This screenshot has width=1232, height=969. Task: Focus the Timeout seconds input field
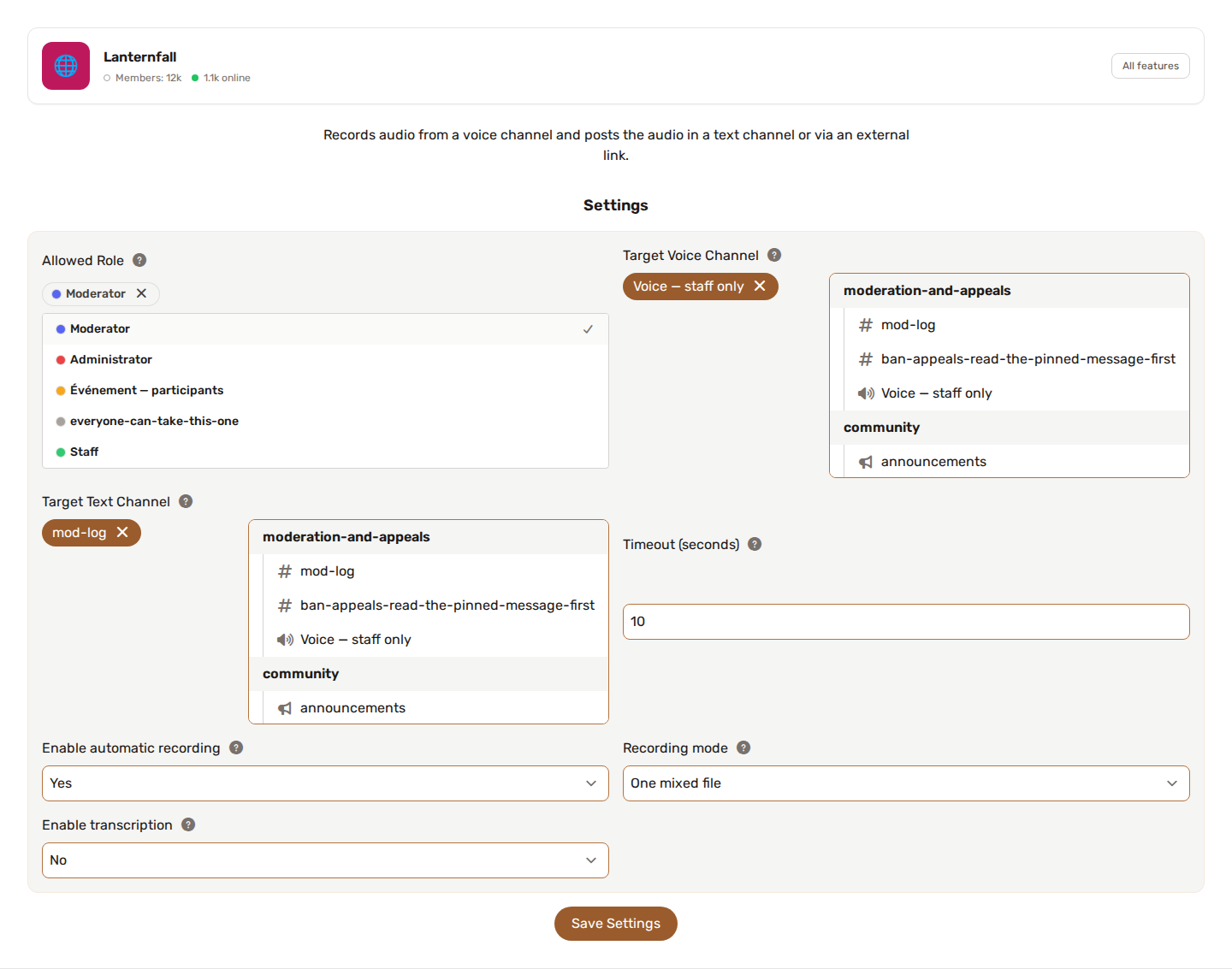click(906, 622)
